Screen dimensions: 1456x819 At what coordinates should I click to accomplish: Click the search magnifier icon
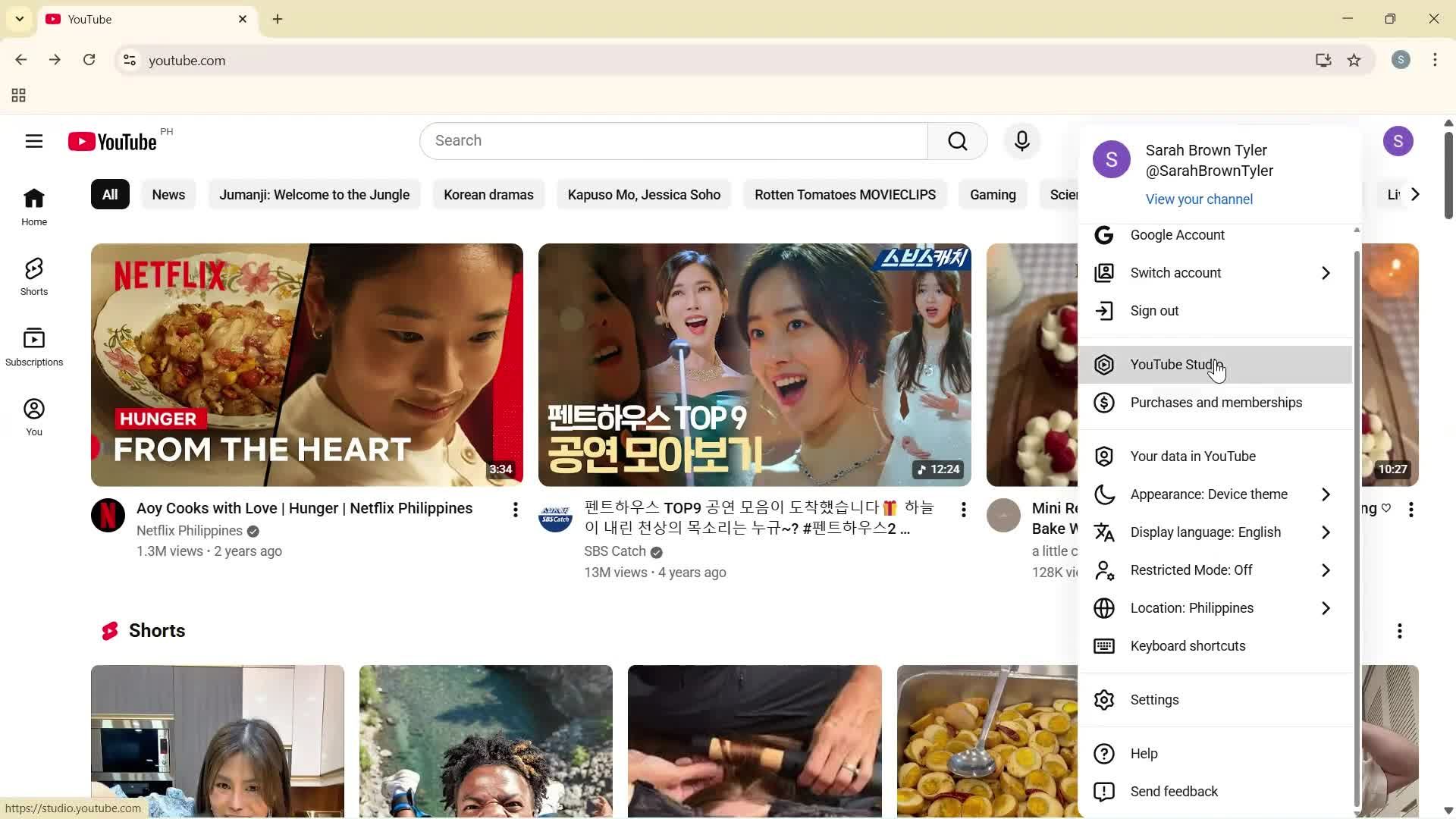[x=956, y=140]
